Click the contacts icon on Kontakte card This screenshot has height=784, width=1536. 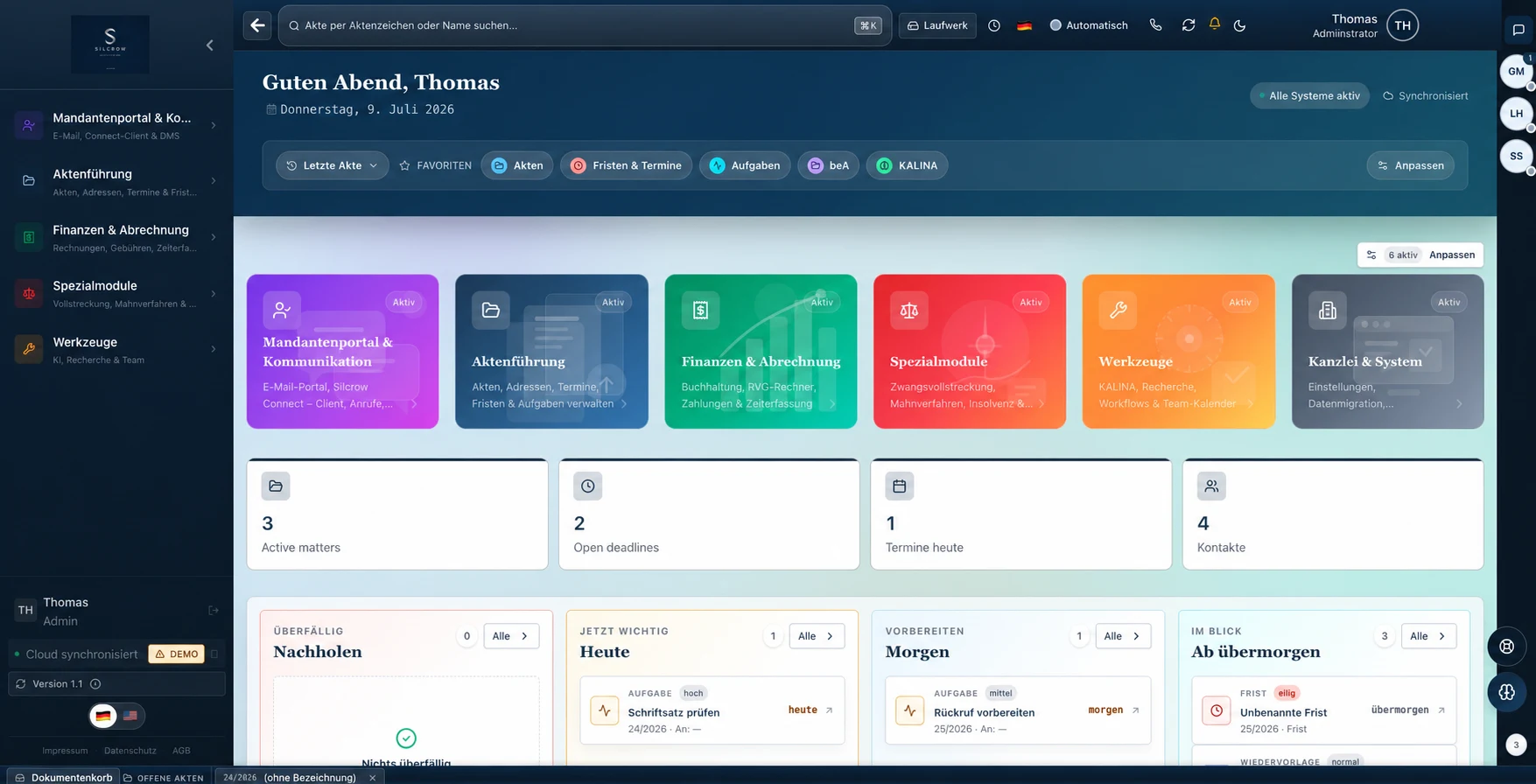point(1211,486)
